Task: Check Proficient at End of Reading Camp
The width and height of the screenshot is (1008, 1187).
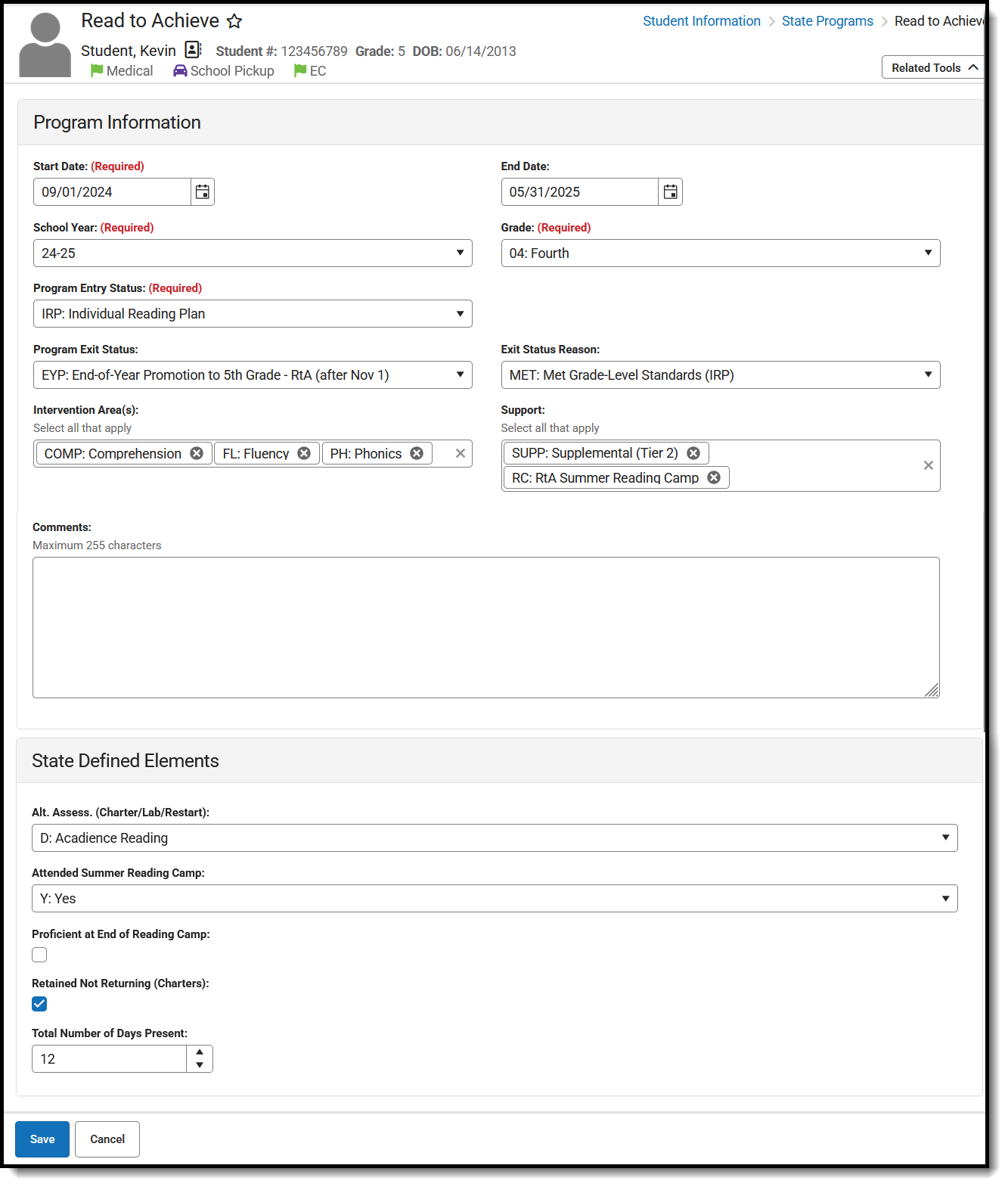Action: [x=40, y=956]
